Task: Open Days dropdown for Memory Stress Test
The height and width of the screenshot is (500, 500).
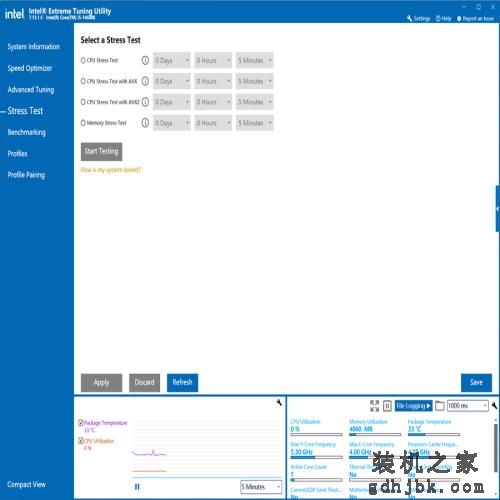Action: pyautogui.click(x=172, y=123)
